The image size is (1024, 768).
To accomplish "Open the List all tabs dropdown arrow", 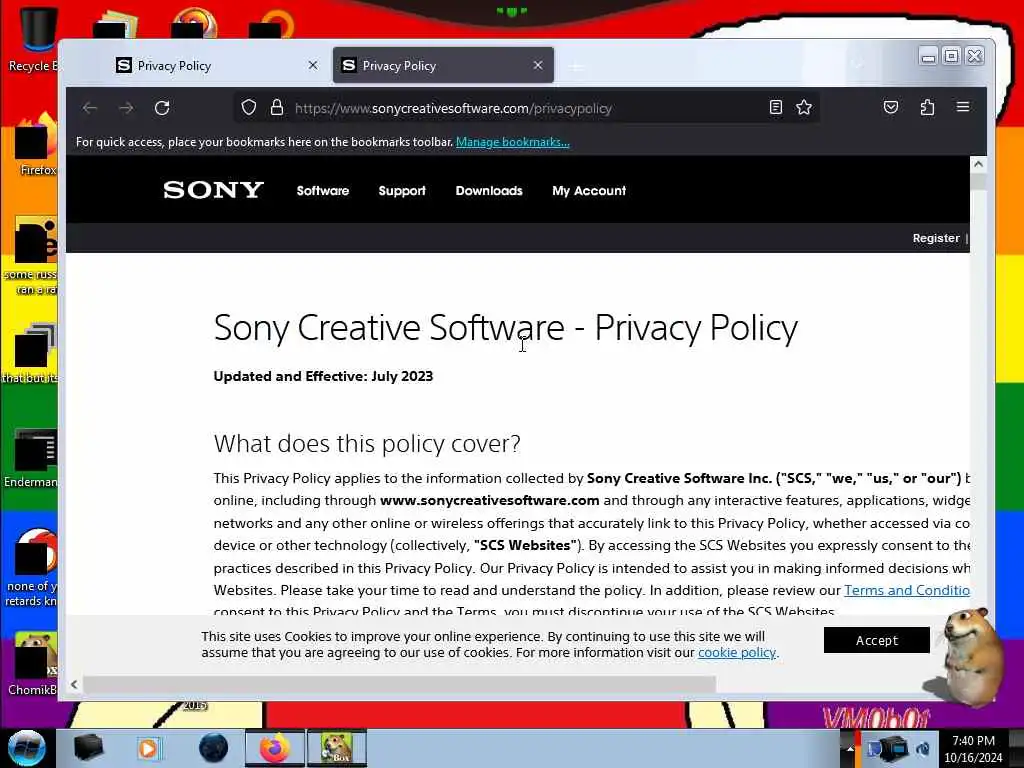I will pos(857,65).
